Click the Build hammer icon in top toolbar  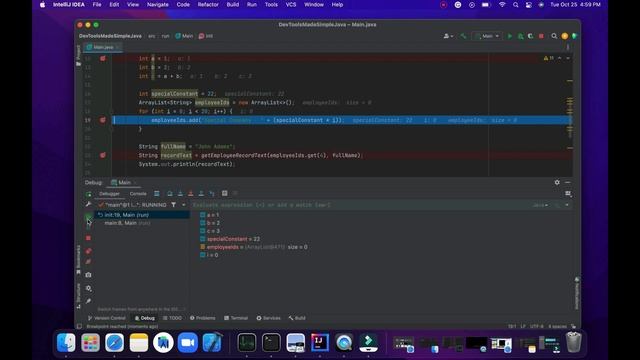[x=463, y=36]
